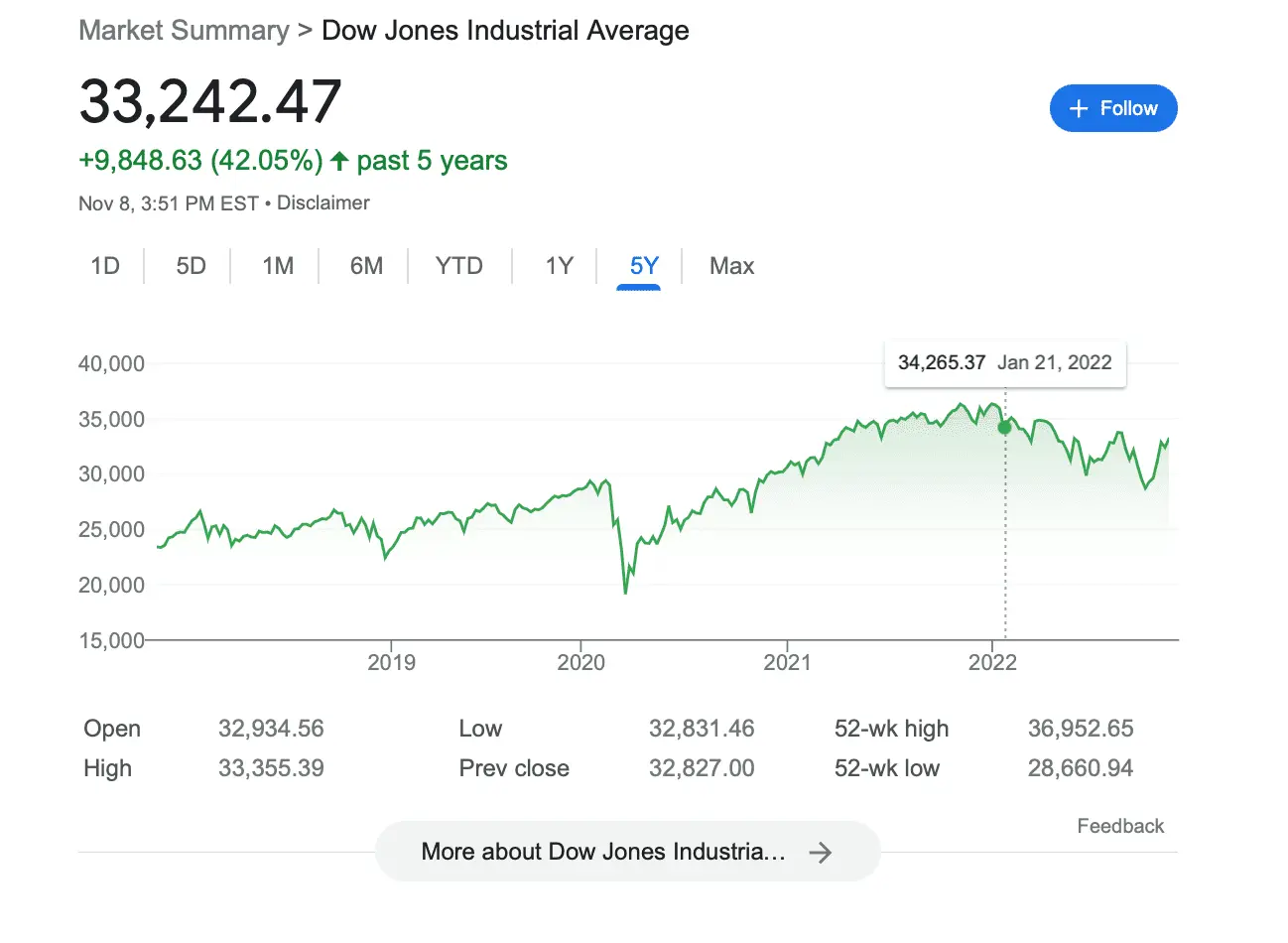Choose the 1M chart range
Viewport: 1288px width, 943px height.
tap(278, 266)
